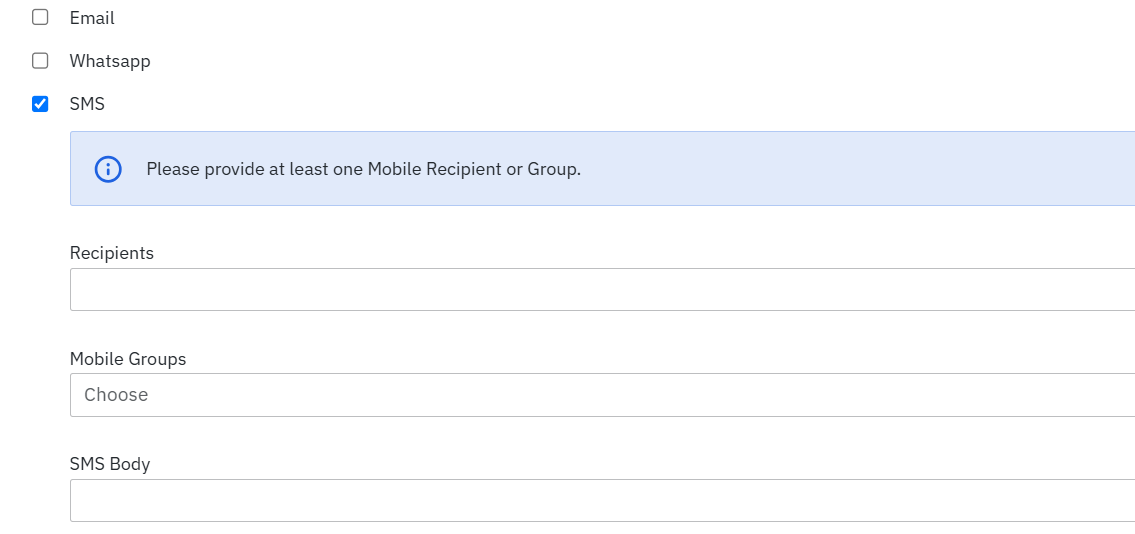Focus the Recipients input field

[x=600, y=290]
